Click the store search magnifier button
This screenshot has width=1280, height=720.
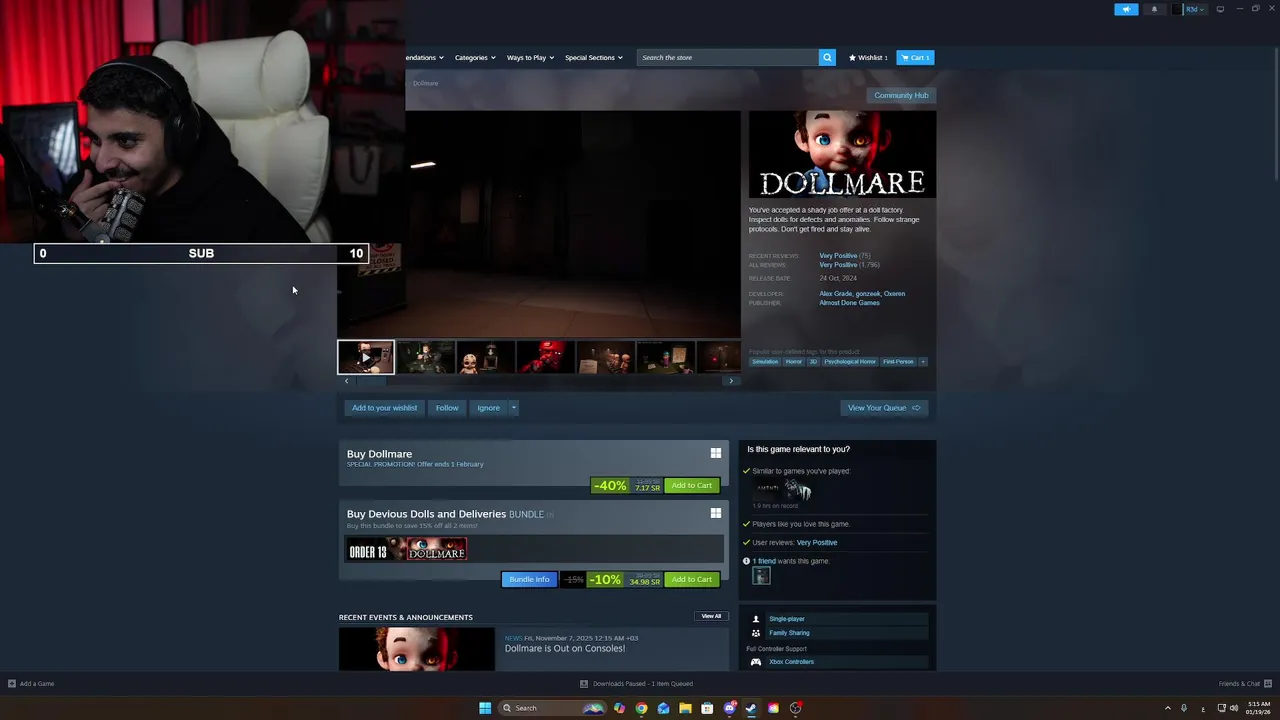pyautogui.click(x=827, y=57)
